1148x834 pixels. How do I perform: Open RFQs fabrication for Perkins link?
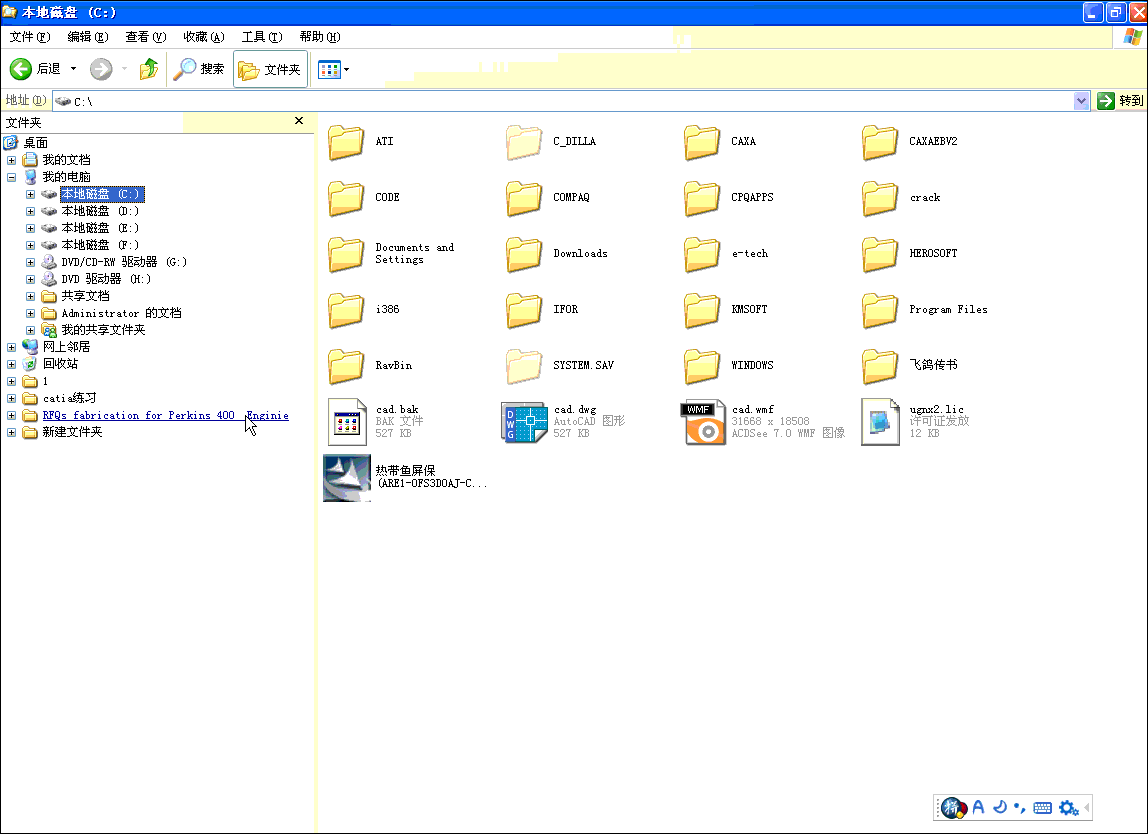[x=165, y=415]
